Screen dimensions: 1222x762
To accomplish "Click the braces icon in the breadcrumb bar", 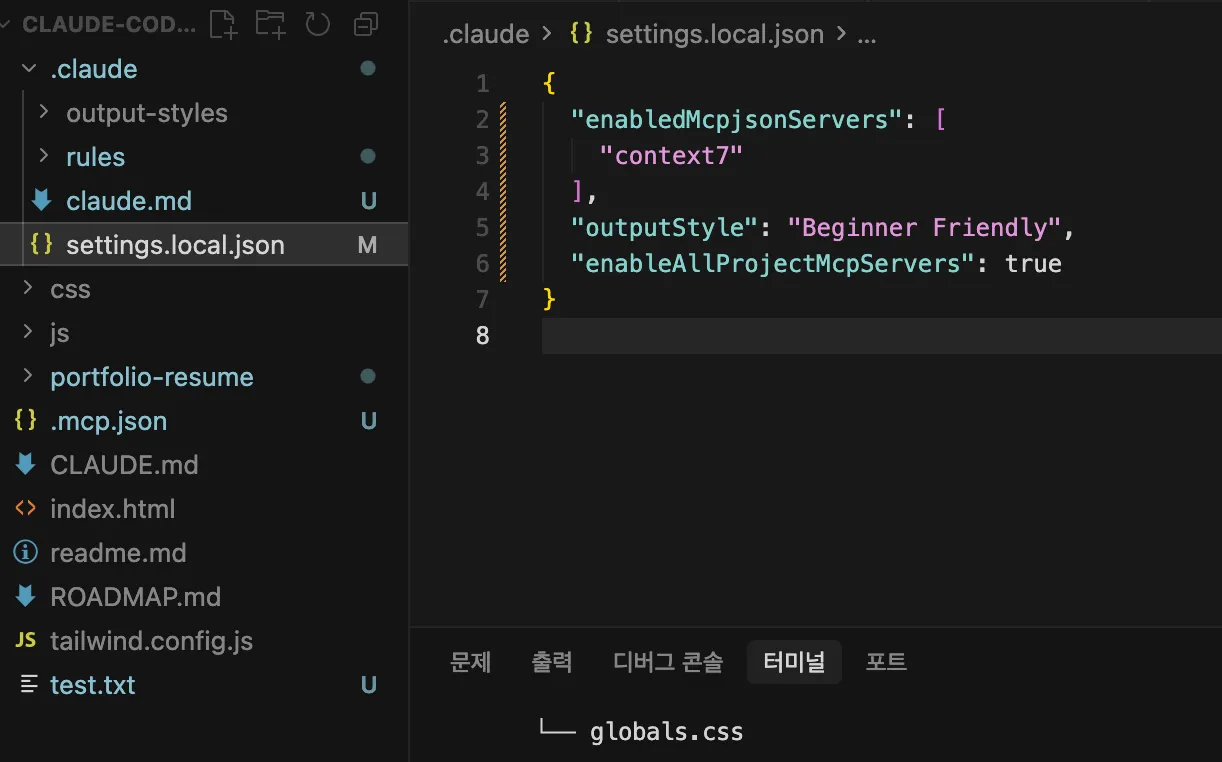I will tap(581, 34).
